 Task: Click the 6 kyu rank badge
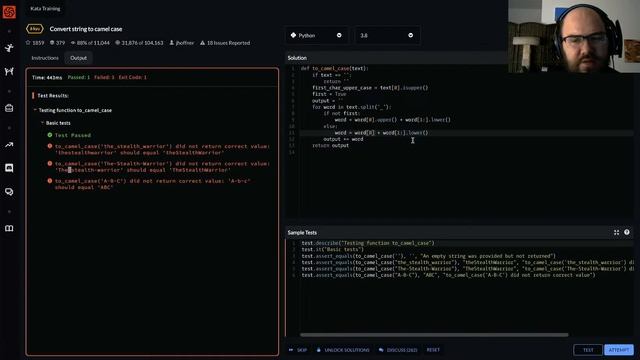click(35, 29)
